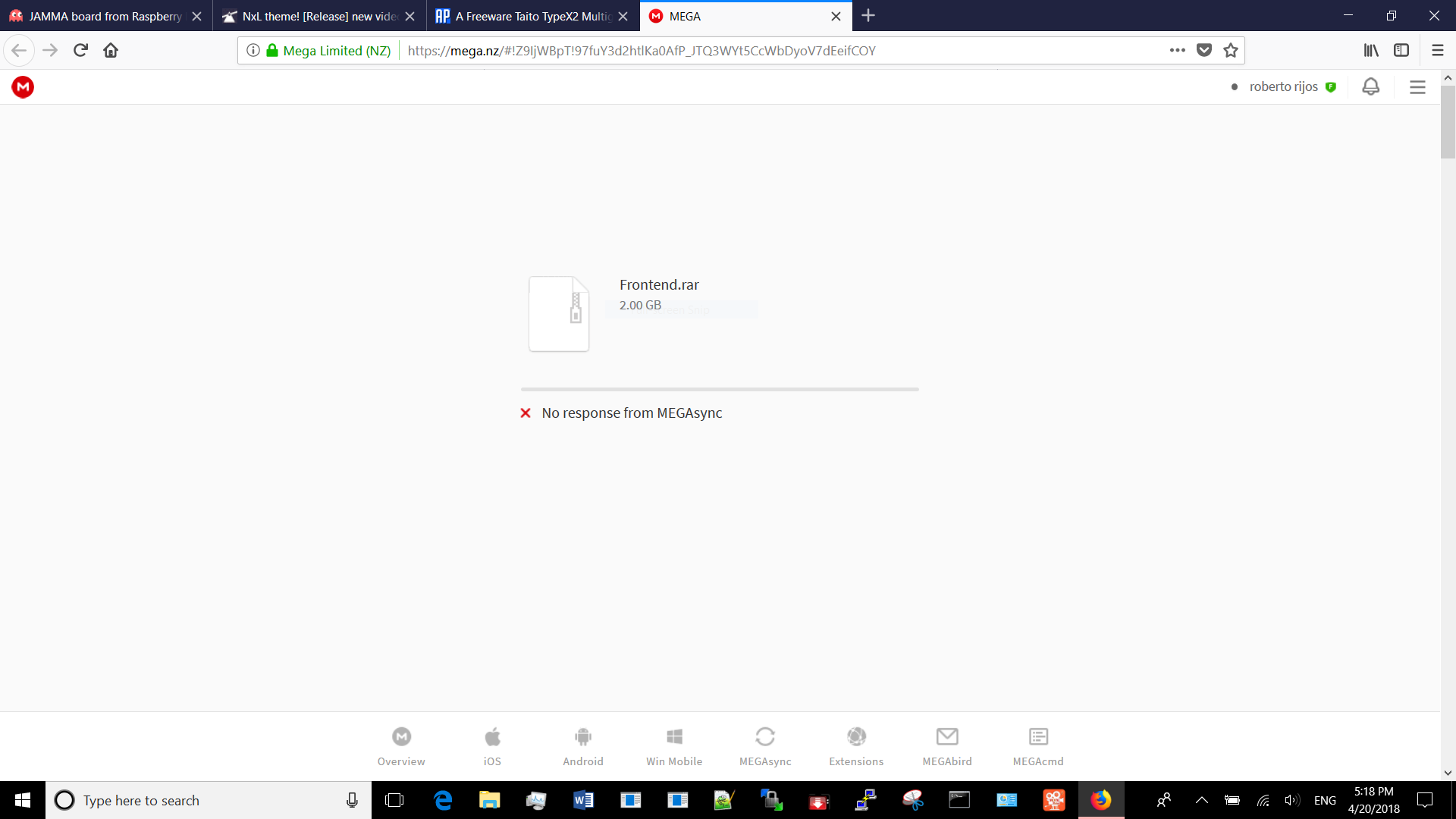
Task: Open the MEGAbird link
Action: click(947, 747)
